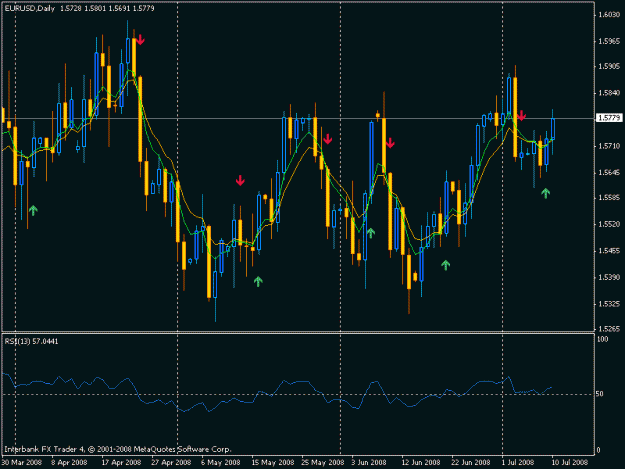This screenshot has width=625, height=469.
Task: Click the 1.5645 price axis label
Action: tap(609, 173)
